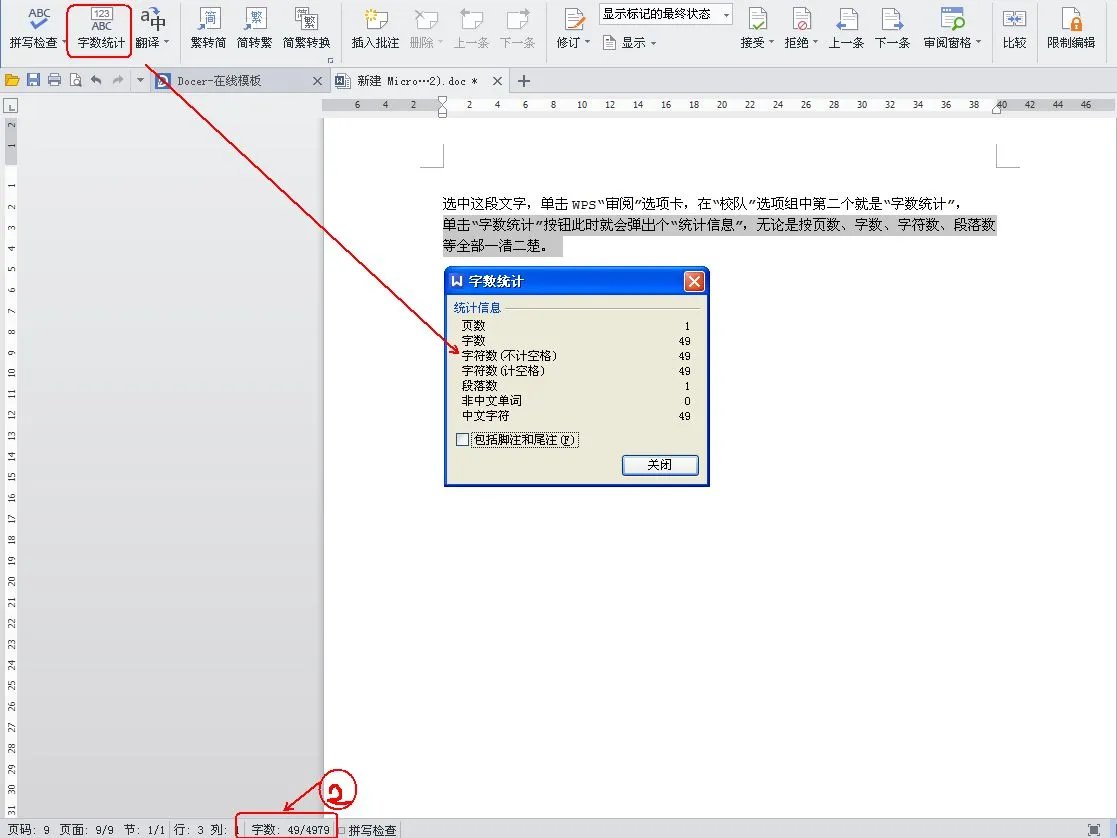This screenshot has height=838, width=1117.
Task: Close dialog with the 关闭 button
Action: (660, 464)
